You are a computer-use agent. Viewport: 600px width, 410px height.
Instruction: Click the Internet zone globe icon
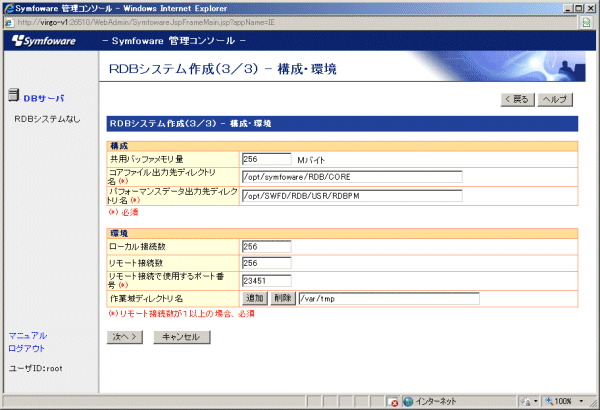pos(408,402)
